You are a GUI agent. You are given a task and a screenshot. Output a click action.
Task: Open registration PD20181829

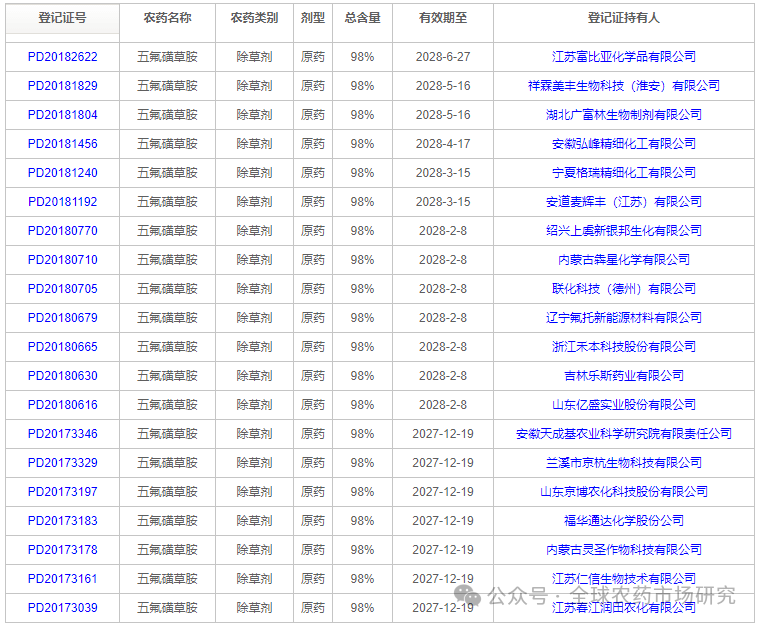coord(63,86)
